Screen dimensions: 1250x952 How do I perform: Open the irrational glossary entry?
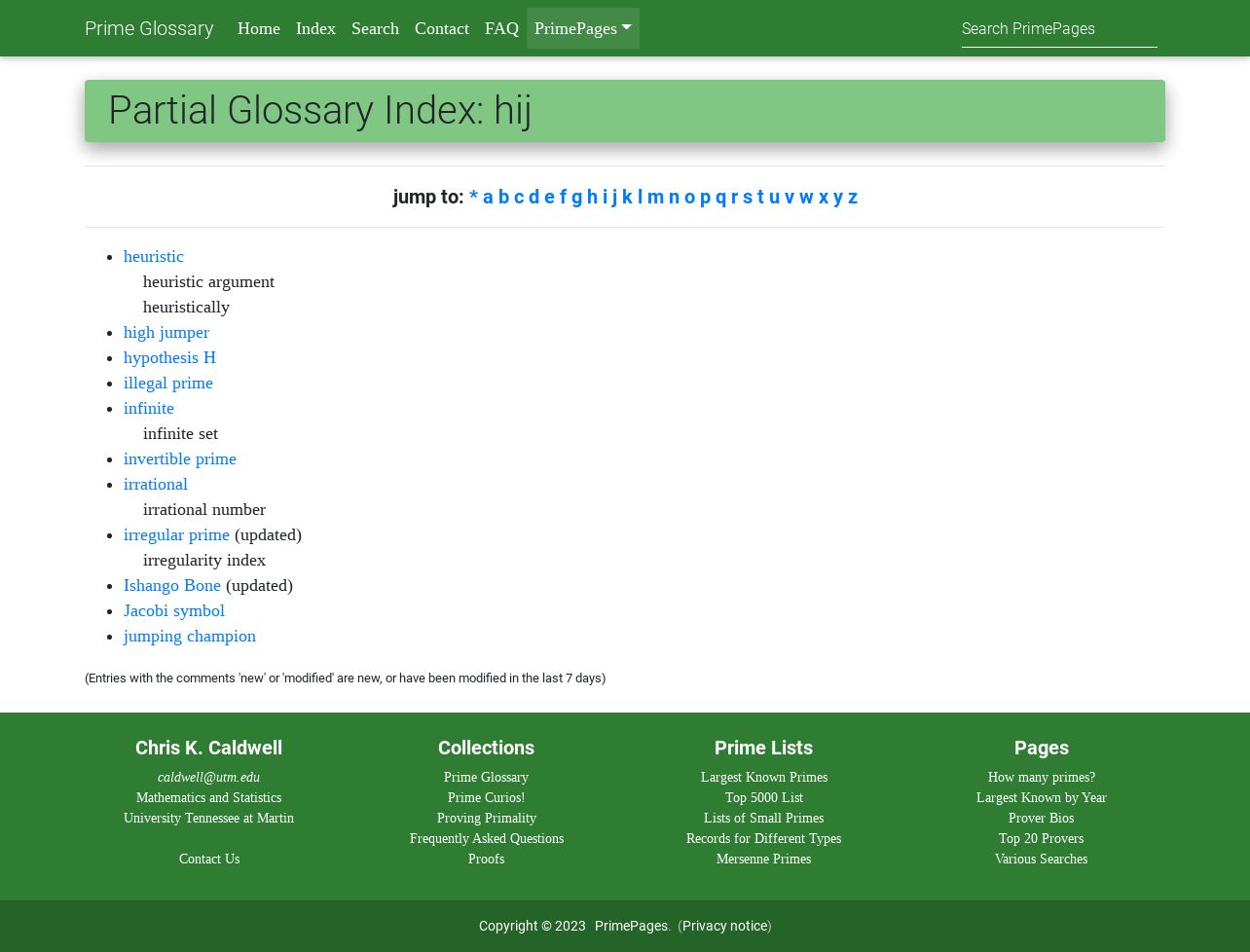156,484
